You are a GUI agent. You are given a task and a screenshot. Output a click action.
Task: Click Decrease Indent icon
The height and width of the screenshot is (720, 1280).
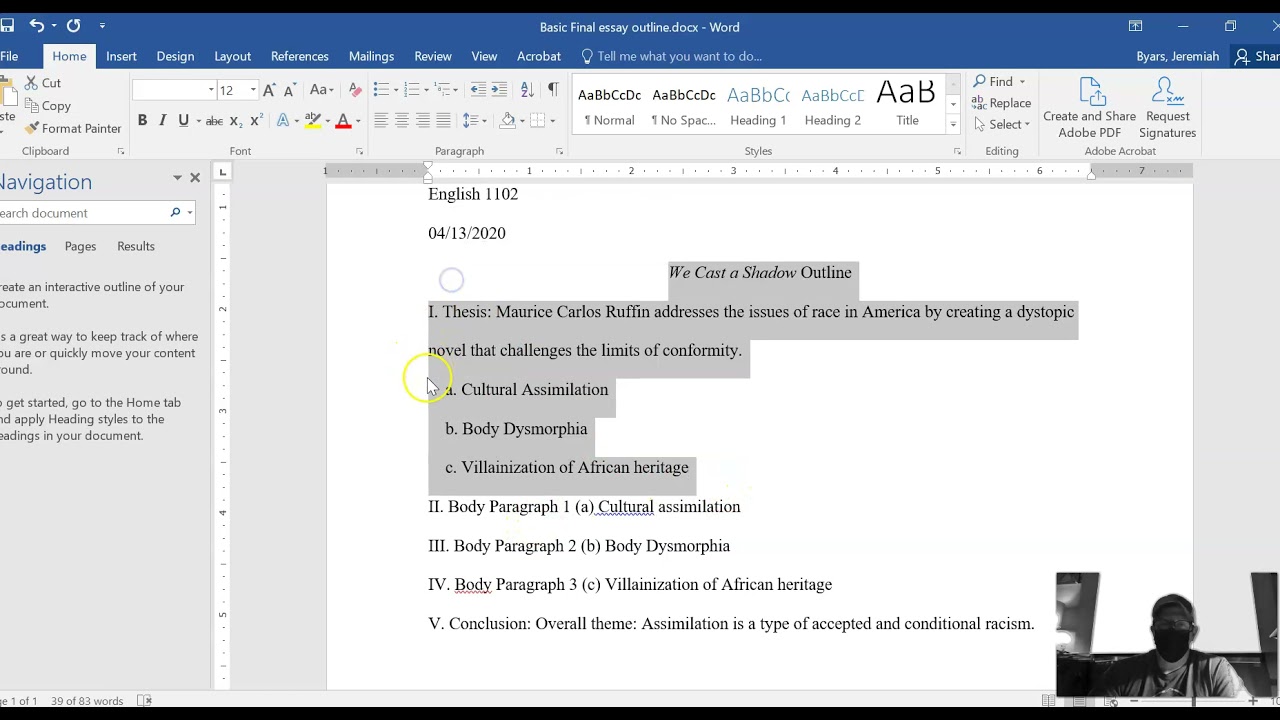tap(478, 90)
